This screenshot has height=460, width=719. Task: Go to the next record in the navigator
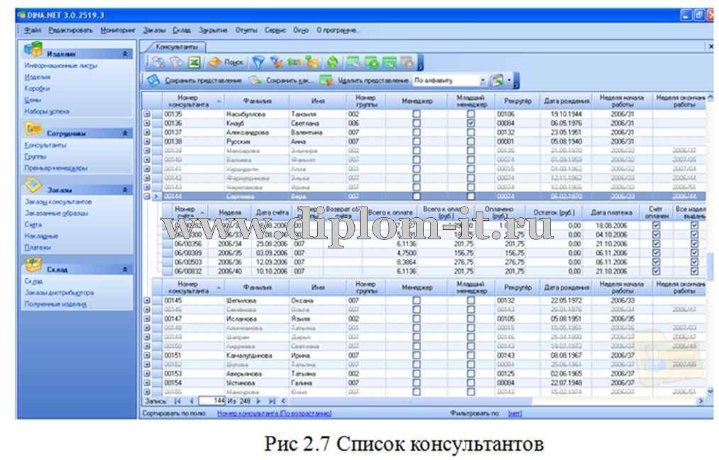coord(258,401)
